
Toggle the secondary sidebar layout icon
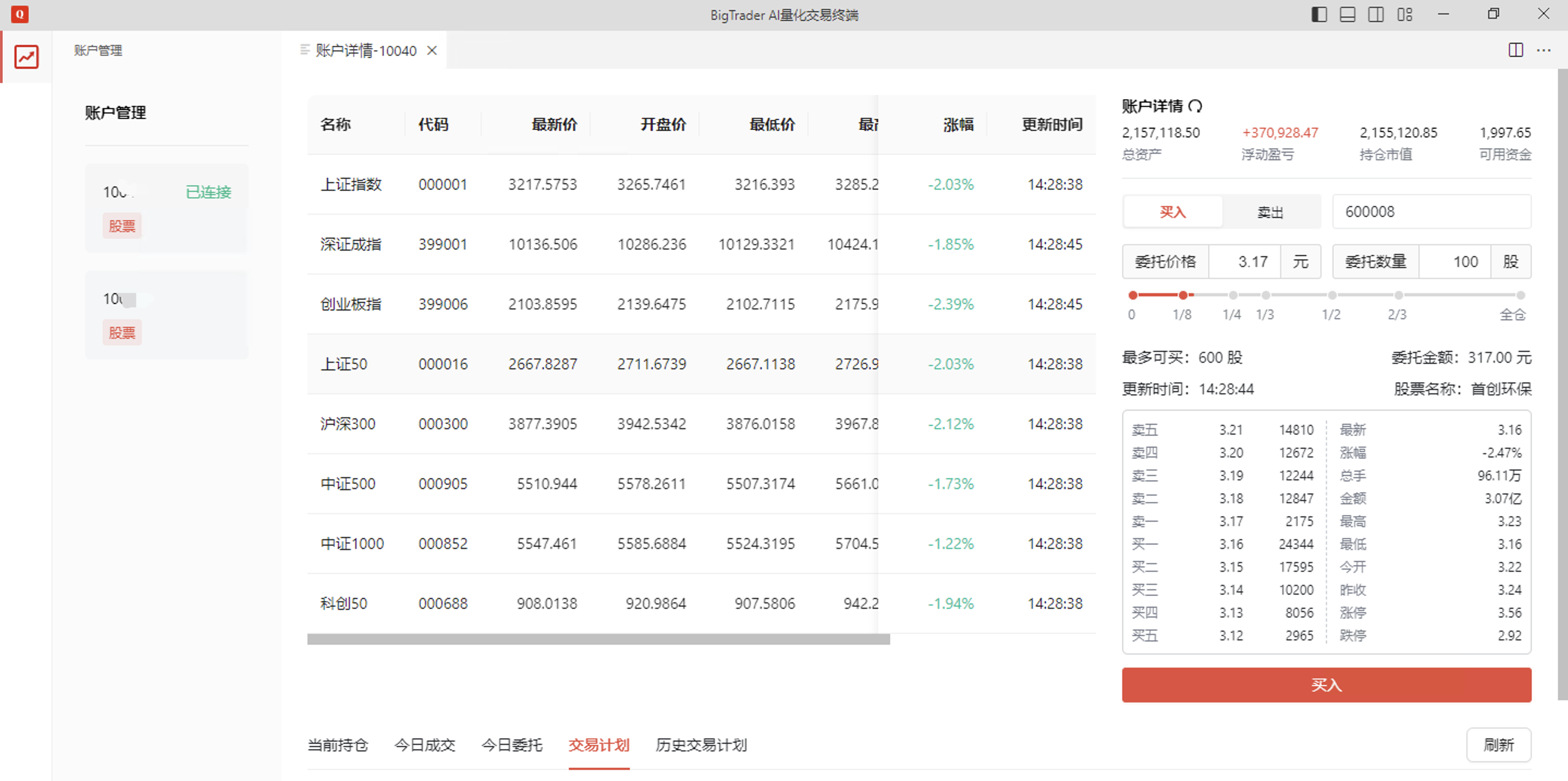tap(1376, 14)
